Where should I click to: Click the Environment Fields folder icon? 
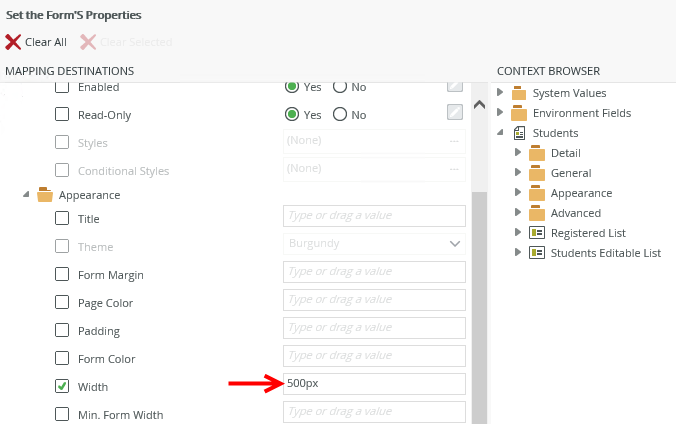click(x=519, y=113)
